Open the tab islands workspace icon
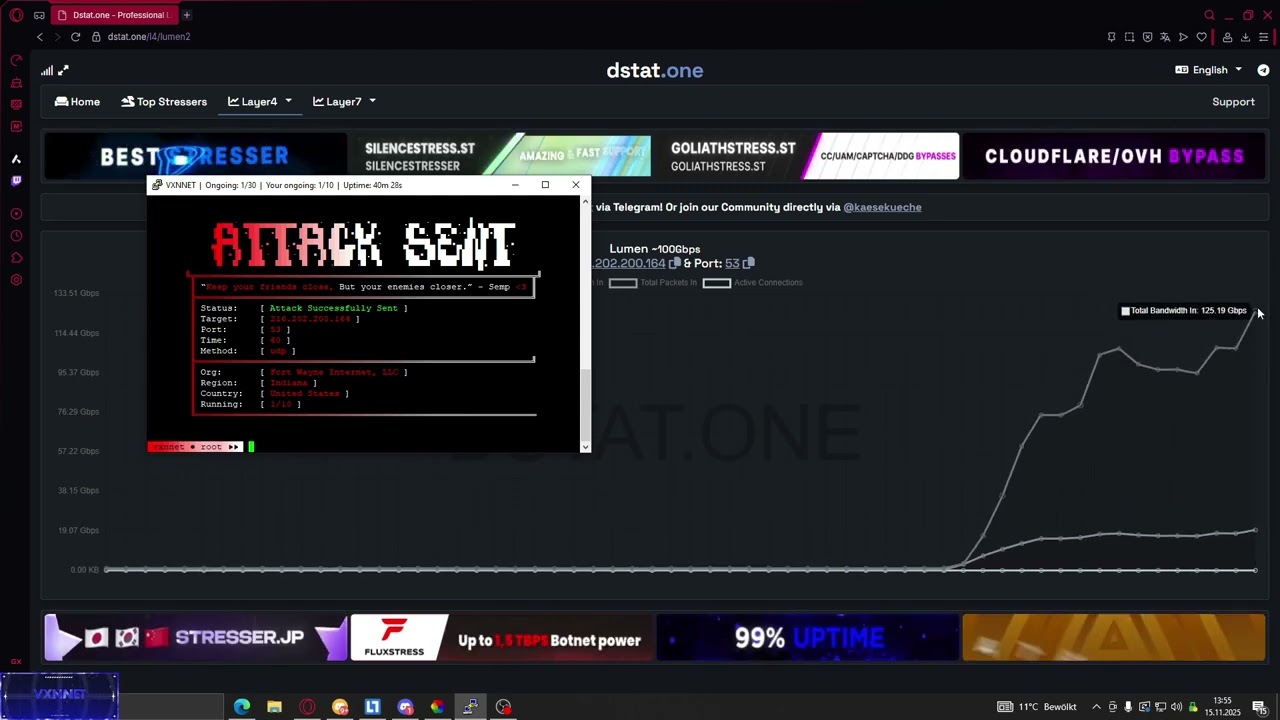The height and width of the screenshot is (720, 1280). tap(39, 15)
